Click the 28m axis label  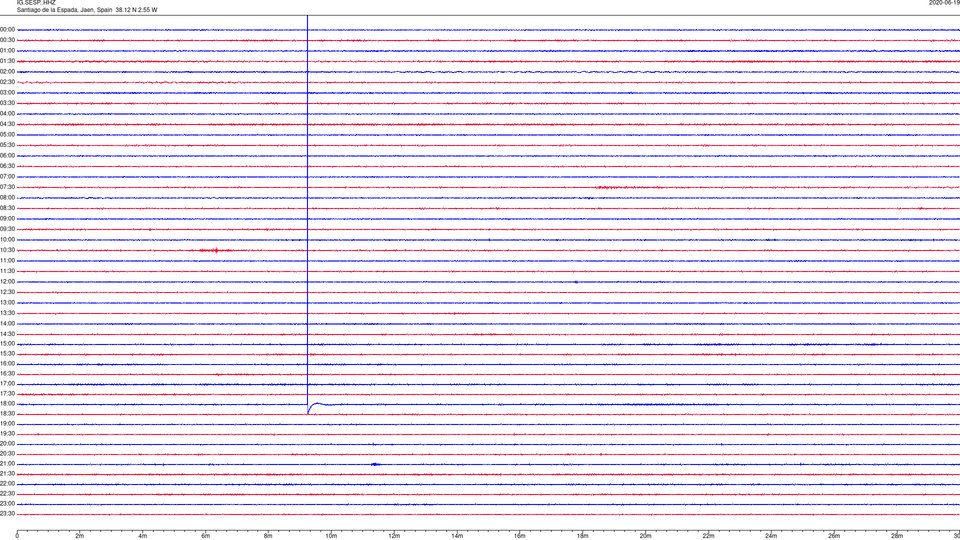coord(897,536)
